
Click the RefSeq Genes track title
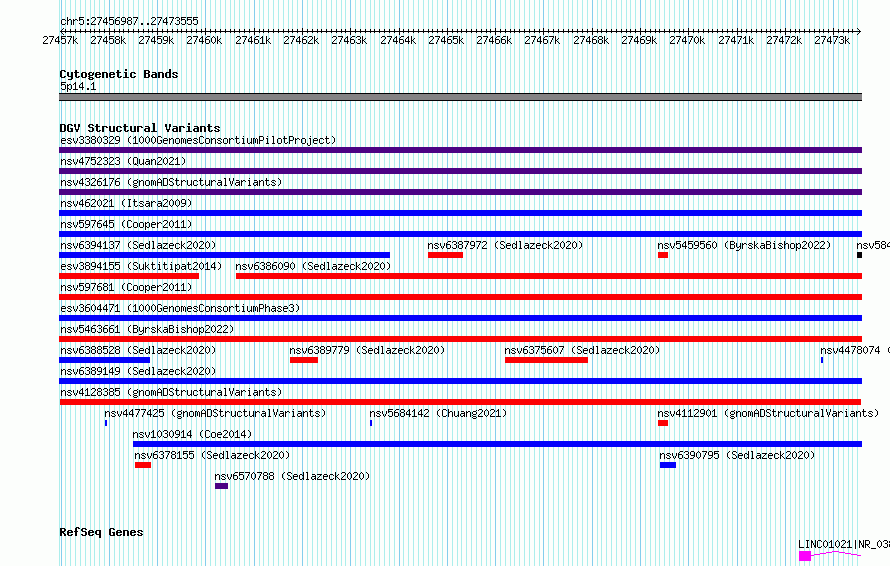[x=101, y=532]
